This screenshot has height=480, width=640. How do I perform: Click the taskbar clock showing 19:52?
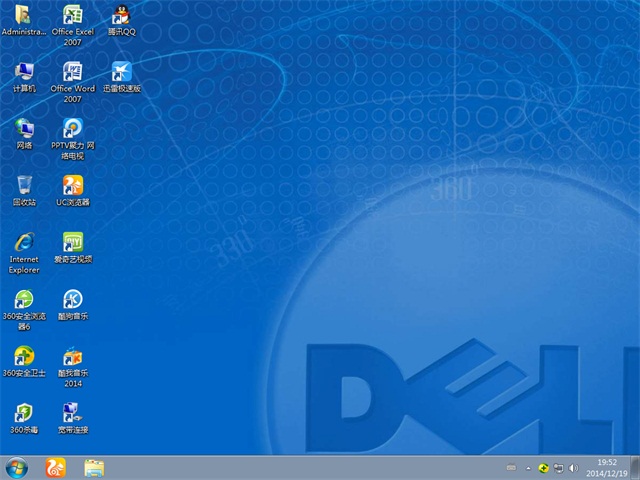point(608,467)
